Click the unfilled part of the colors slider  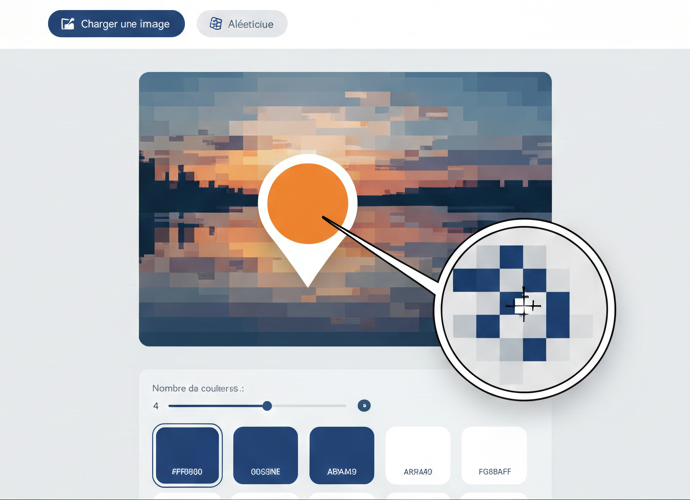308,406
